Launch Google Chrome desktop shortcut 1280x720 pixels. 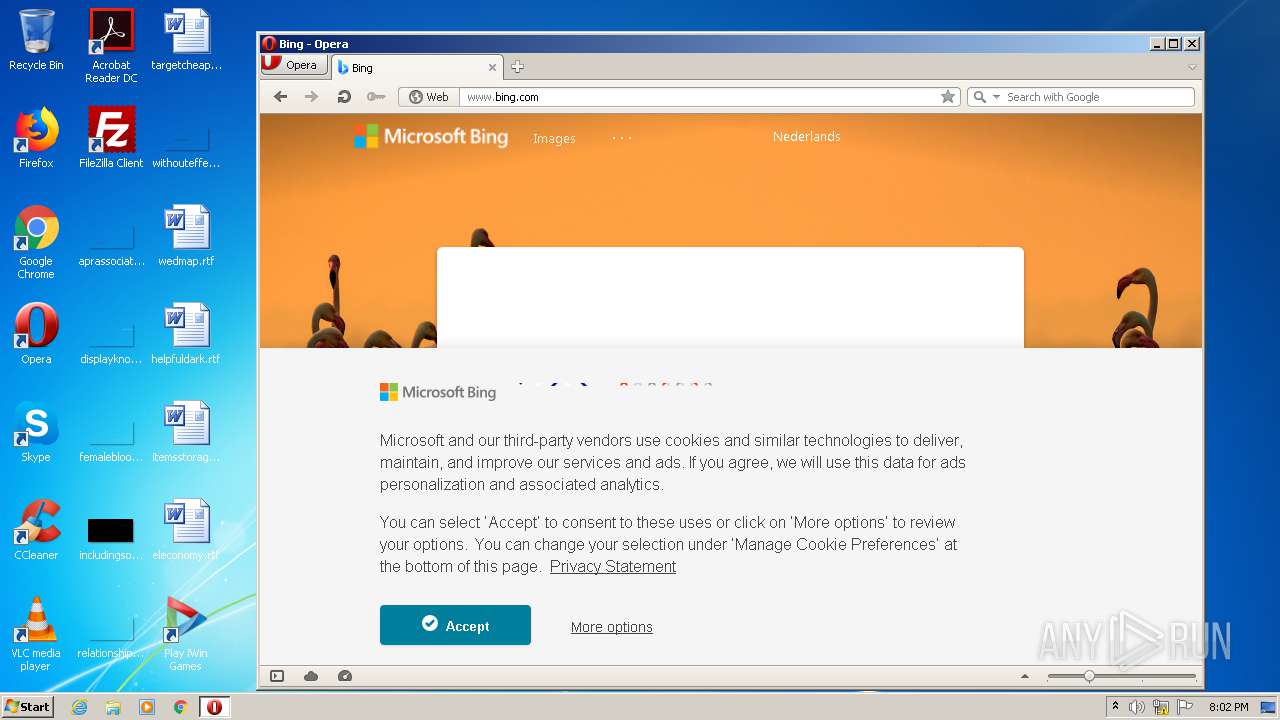(36, 242)
